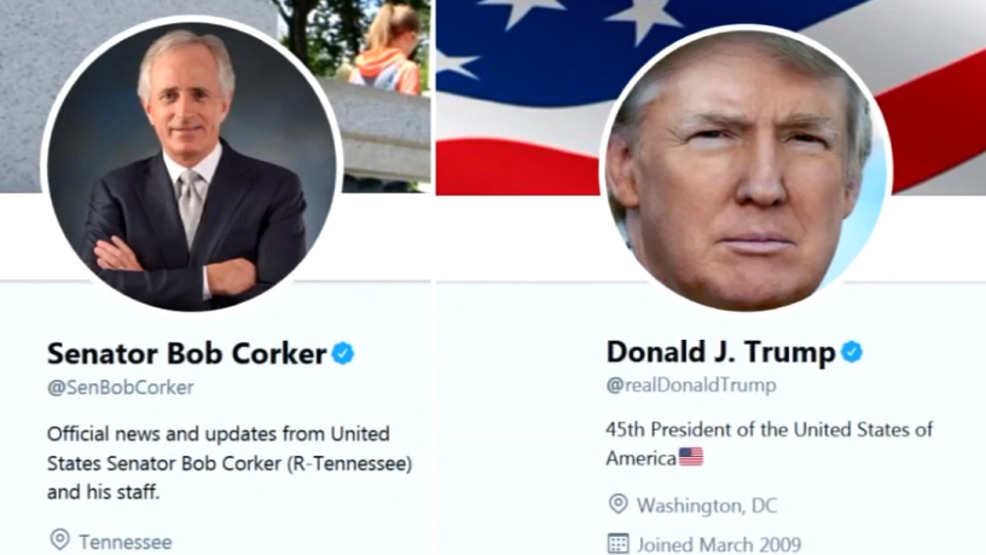Click the location pin next to Washington, DC

click(x=618, y=504)
